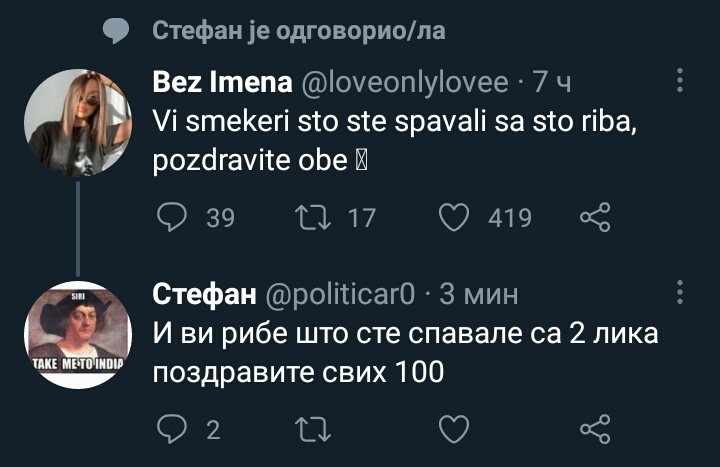
Task: Like Стефан's reply tweet
Action: coord(455,430)
